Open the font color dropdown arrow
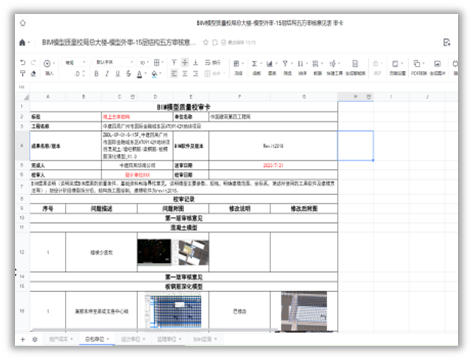This screenshot has width=473, height=360. tap(145, 74)
